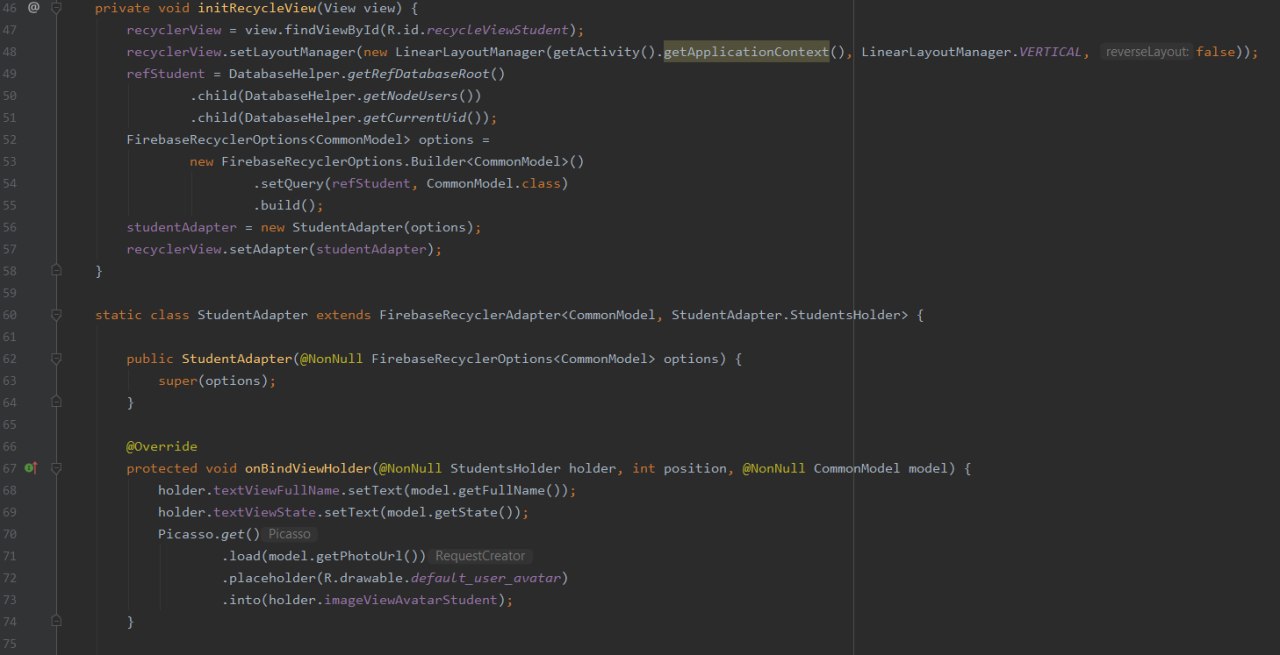This screenshot has width=1280, height=655.
Task: Click the highlighted getApplicationContext call
Action: coord(746,52)
